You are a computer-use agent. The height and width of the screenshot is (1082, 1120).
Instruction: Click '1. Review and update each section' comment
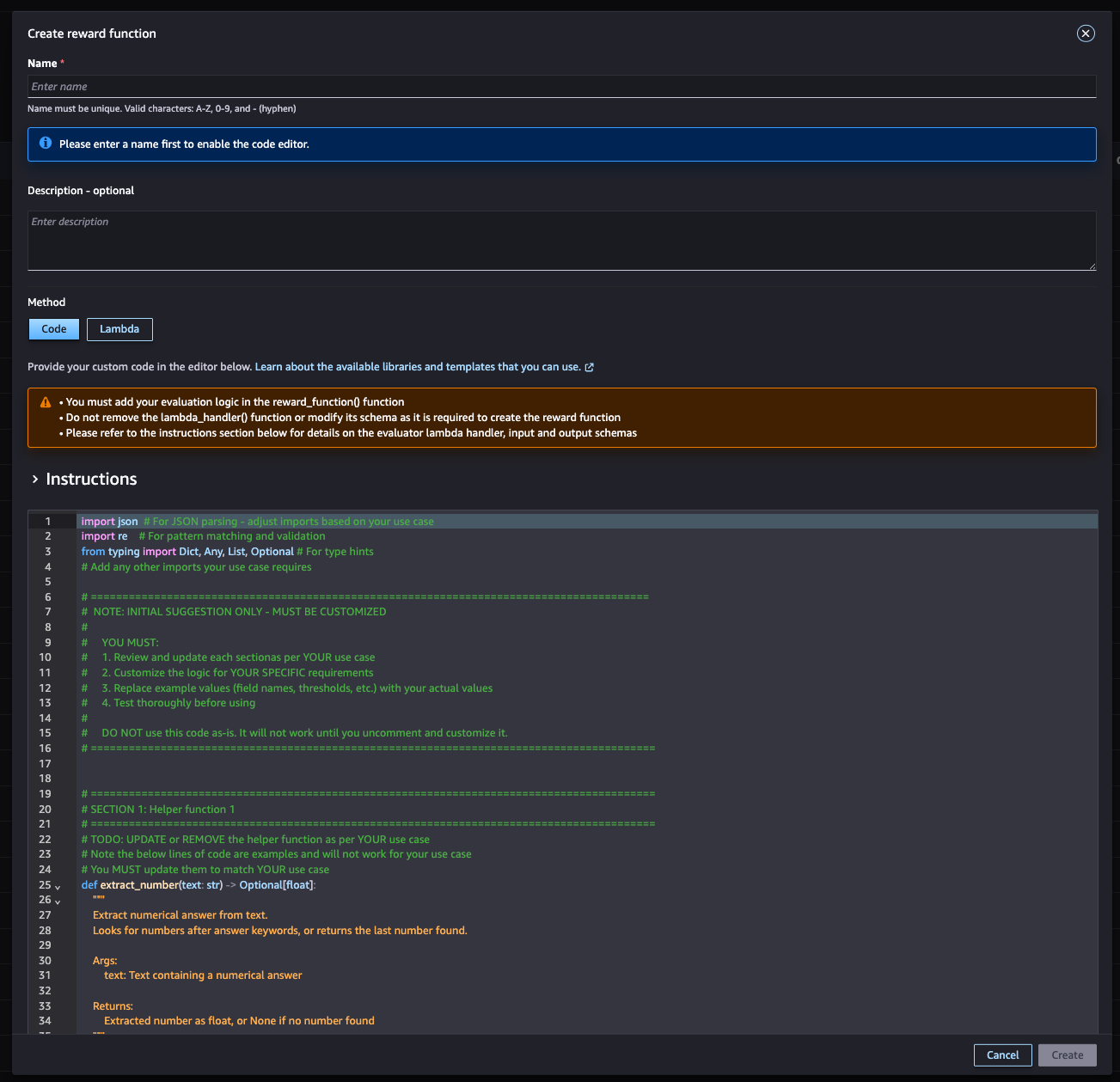(x=229, y=657)
